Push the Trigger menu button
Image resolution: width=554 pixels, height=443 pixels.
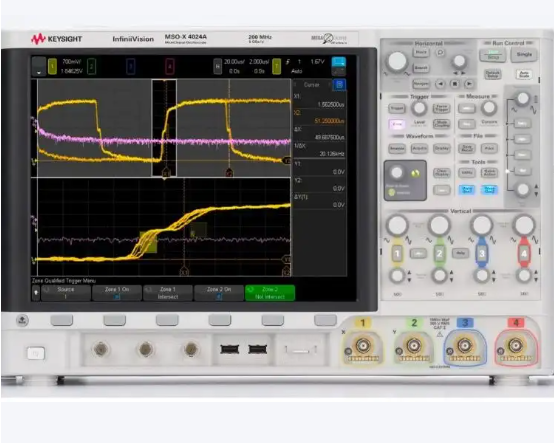point(396,108)
